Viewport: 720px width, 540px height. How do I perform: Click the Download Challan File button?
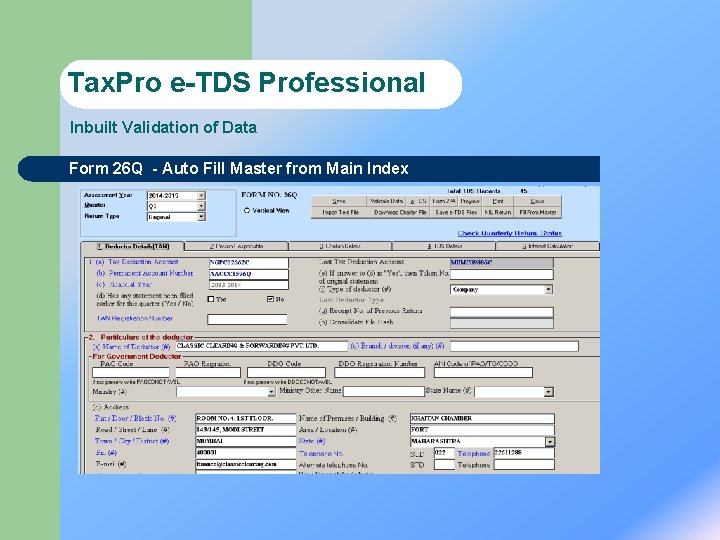(x=400, y=213)
